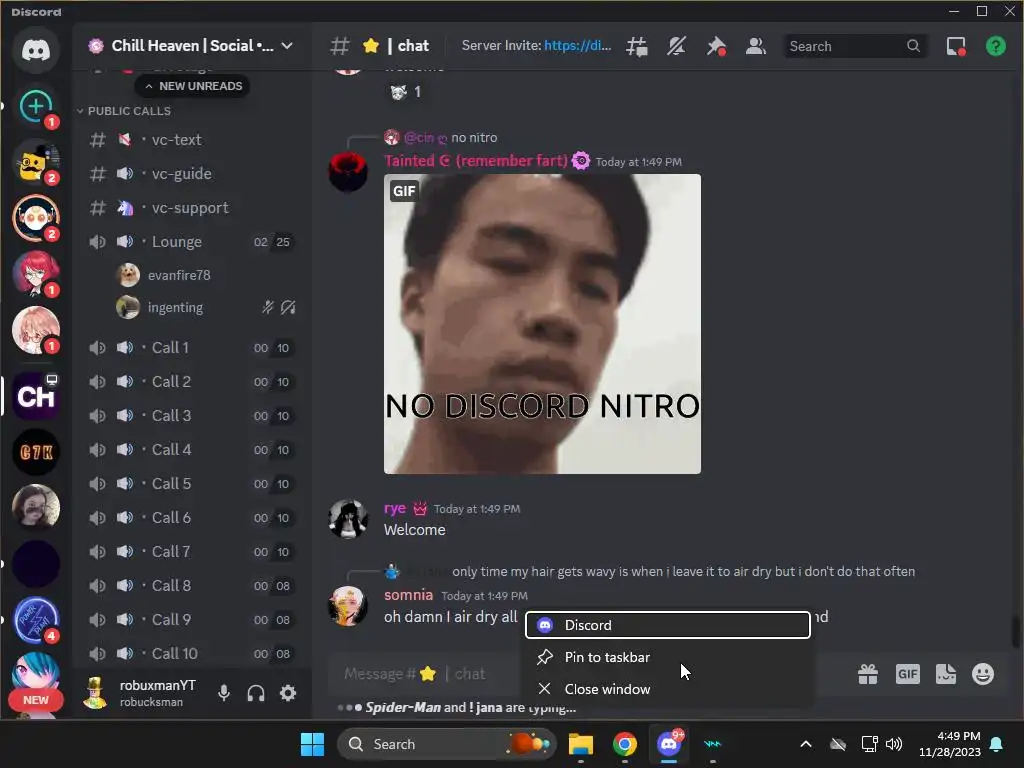This screenshot has height=768, width=1024.
Task: Open the NO DISCORD NITRO GIF
Action: (542, 323)
